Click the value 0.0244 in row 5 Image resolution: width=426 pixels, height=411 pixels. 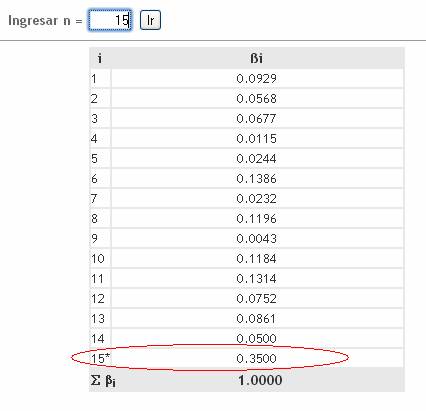pyautogui.click(x=256, y=159)
